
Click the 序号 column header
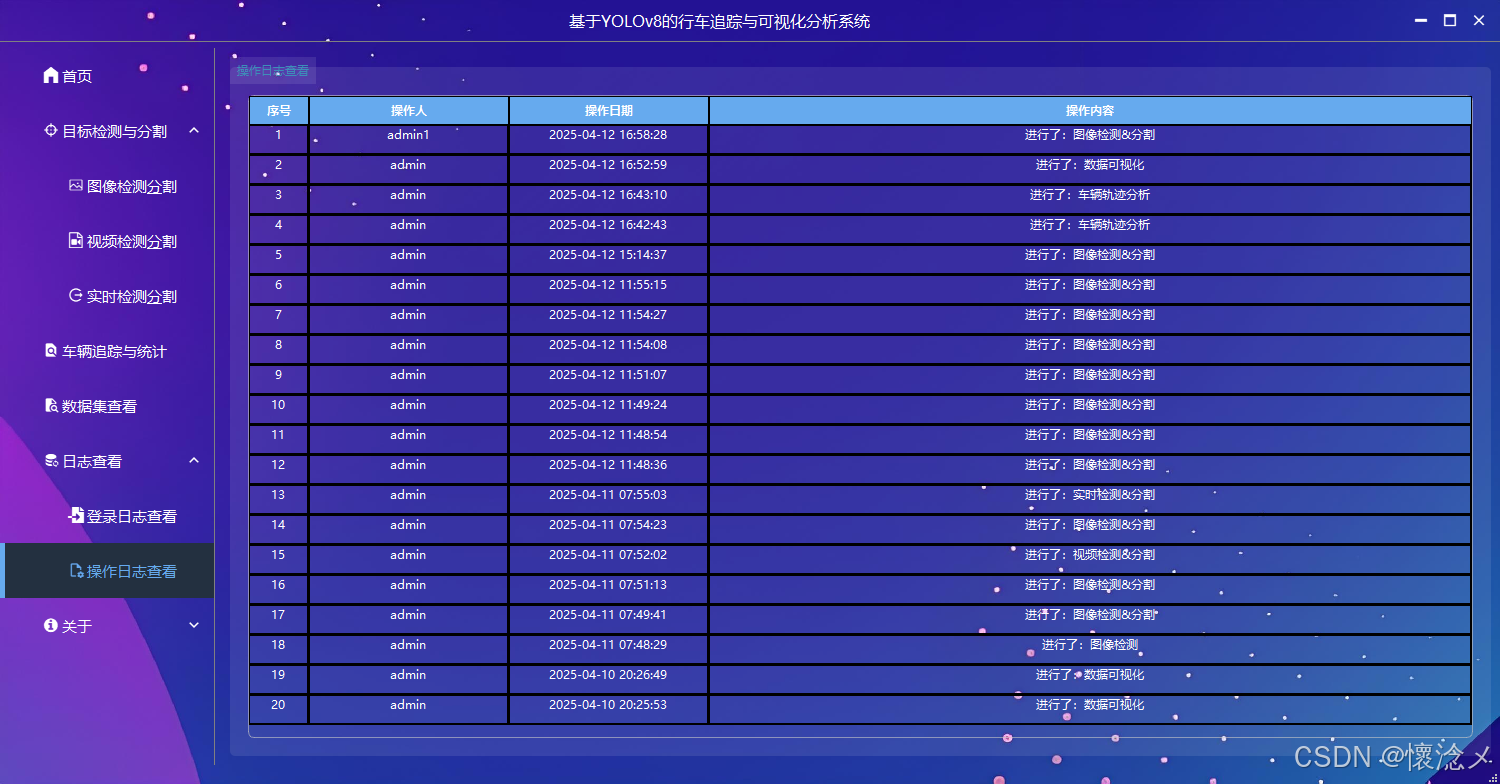(x=279, y=110)
